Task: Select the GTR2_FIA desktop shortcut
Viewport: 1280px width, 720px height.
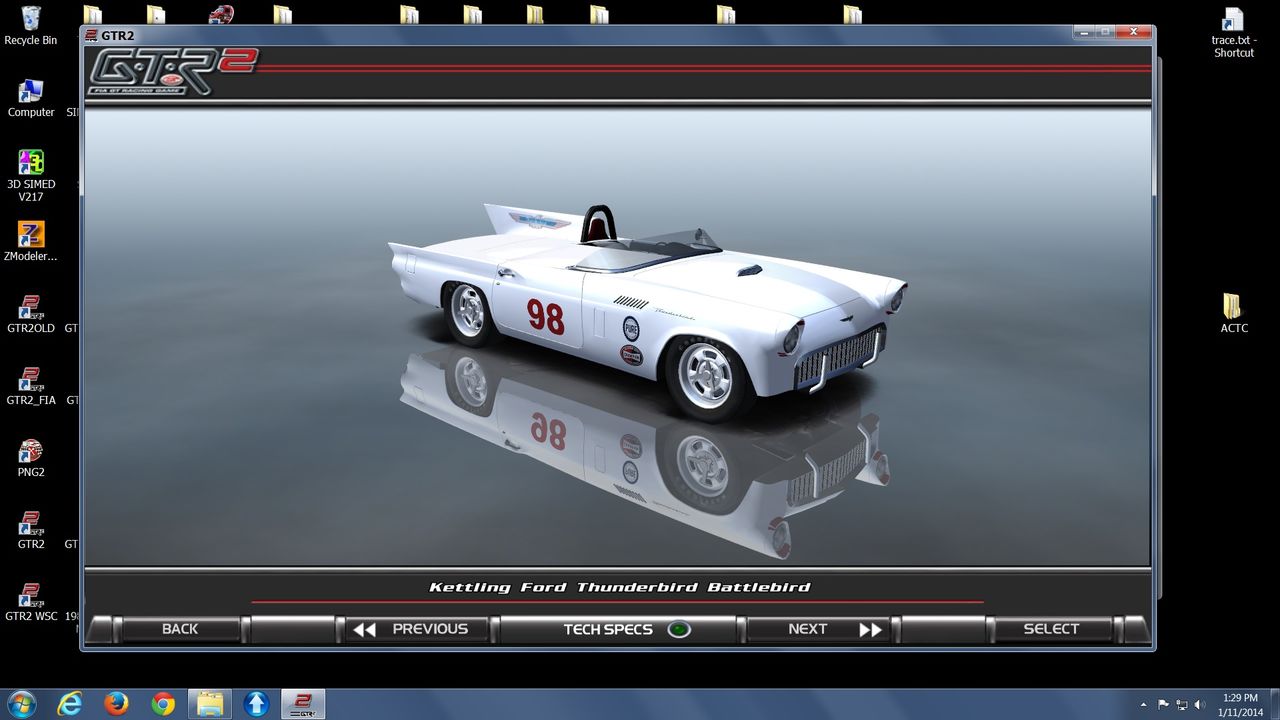Action: coord(31,385)
